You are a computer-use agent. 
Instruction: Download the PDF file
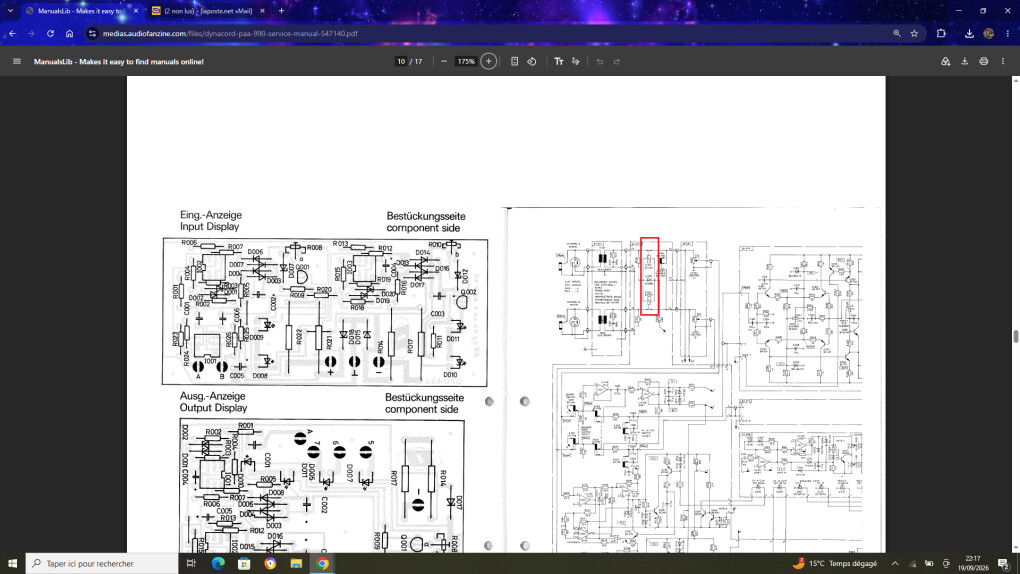click(x=965, y=61)
